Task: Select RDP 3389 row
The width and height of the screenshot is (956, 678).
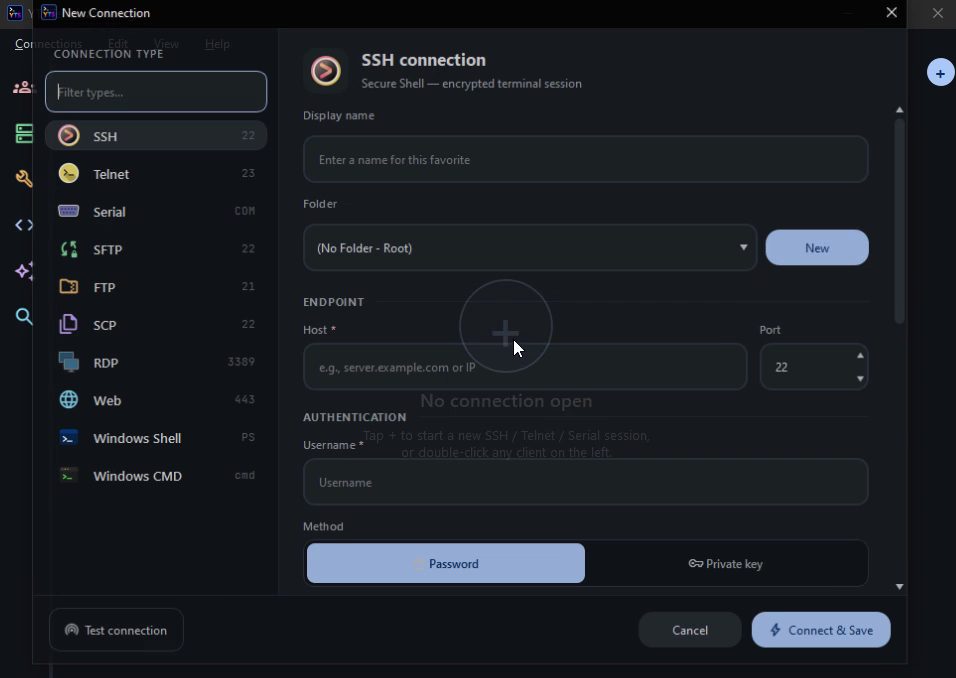Action: 156,362
